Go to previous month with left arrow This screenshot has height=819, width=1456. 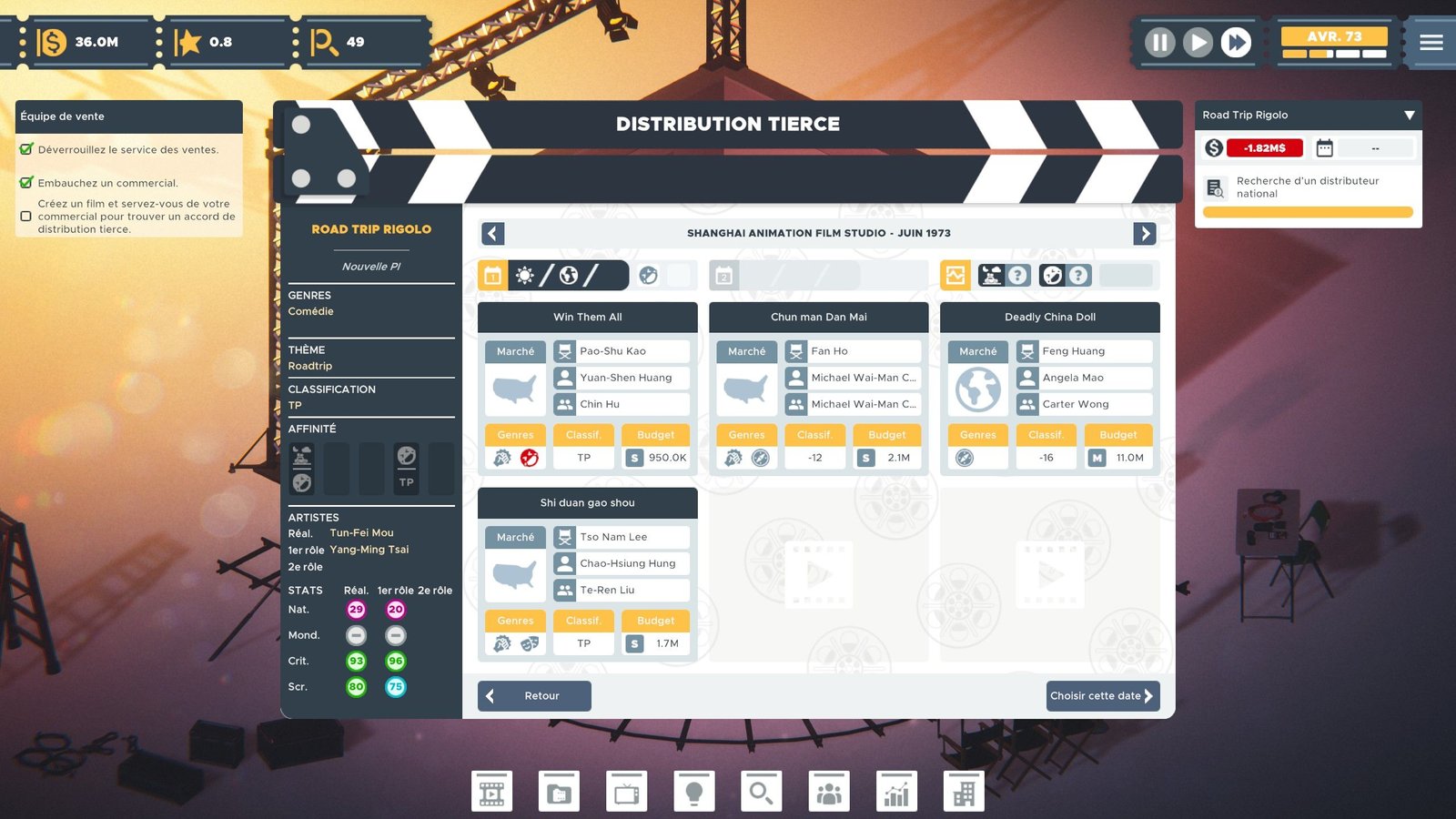[x=492, y=234]
